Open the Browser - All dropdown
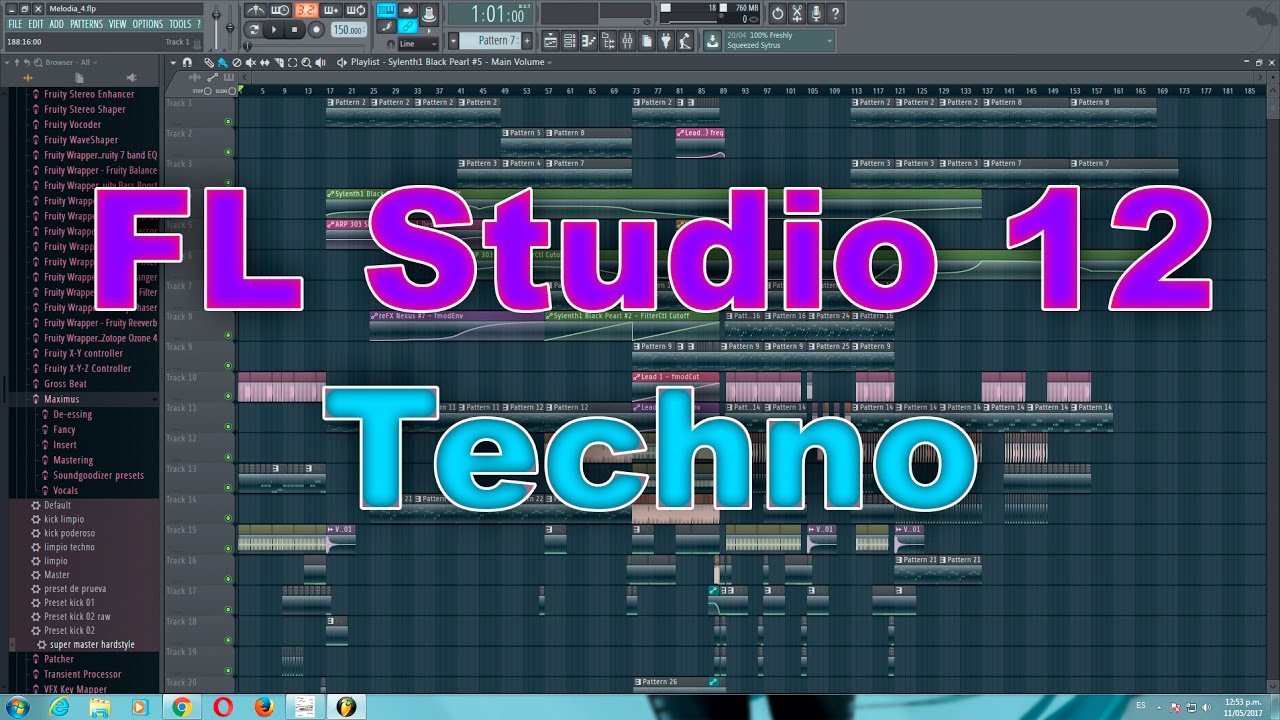This screenshot has height=720, width=1280. [x=72, y=62]
